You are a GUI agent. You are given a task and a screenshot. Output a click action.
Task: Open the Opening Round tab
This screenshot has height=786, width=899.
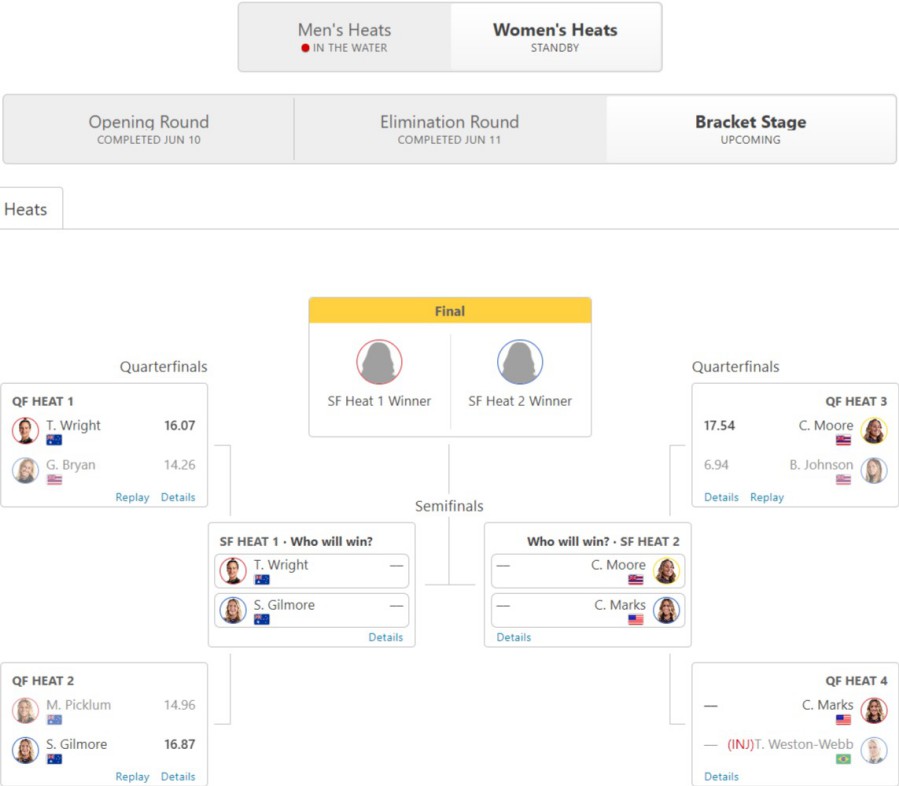(148, 130)
